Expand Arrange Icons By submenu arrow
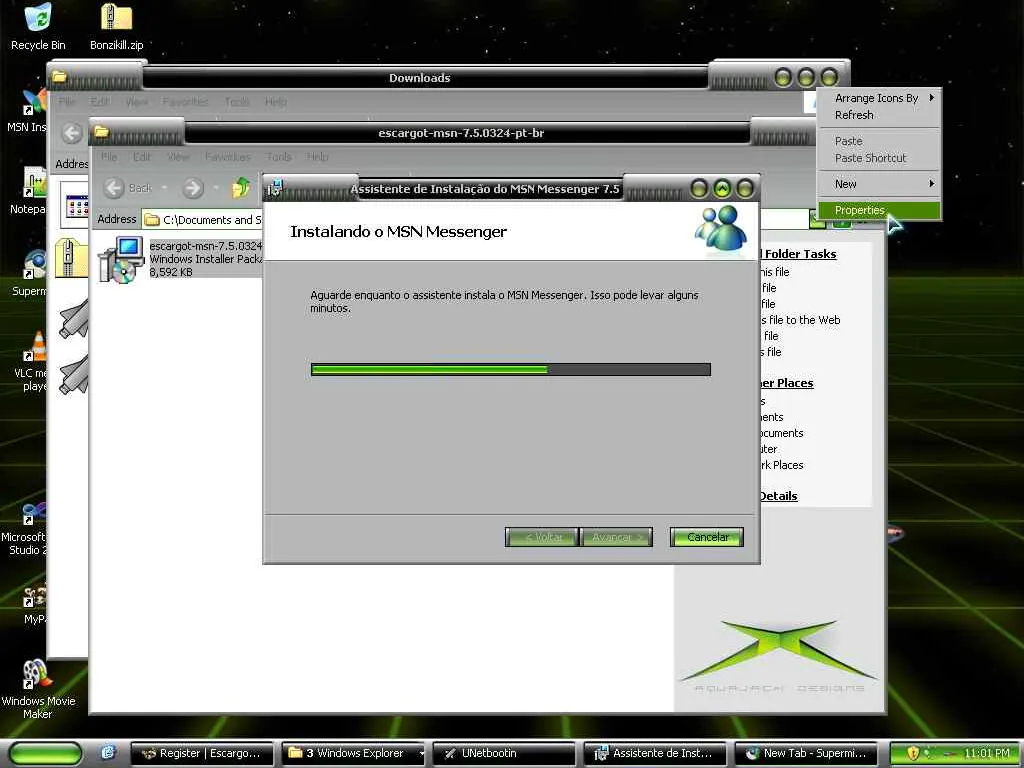This screenshot has width=1024, height=768. click(x=931, y=98)
